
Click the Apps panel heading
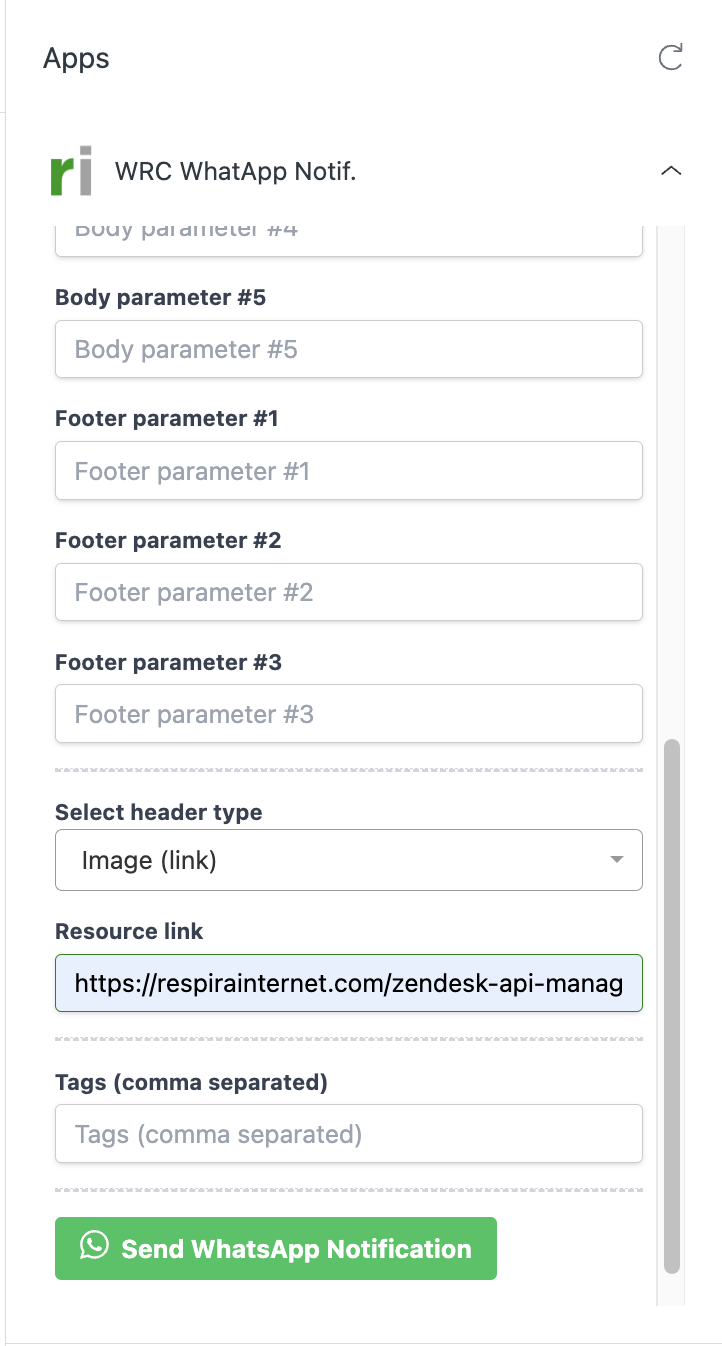[x=75, y=58]
